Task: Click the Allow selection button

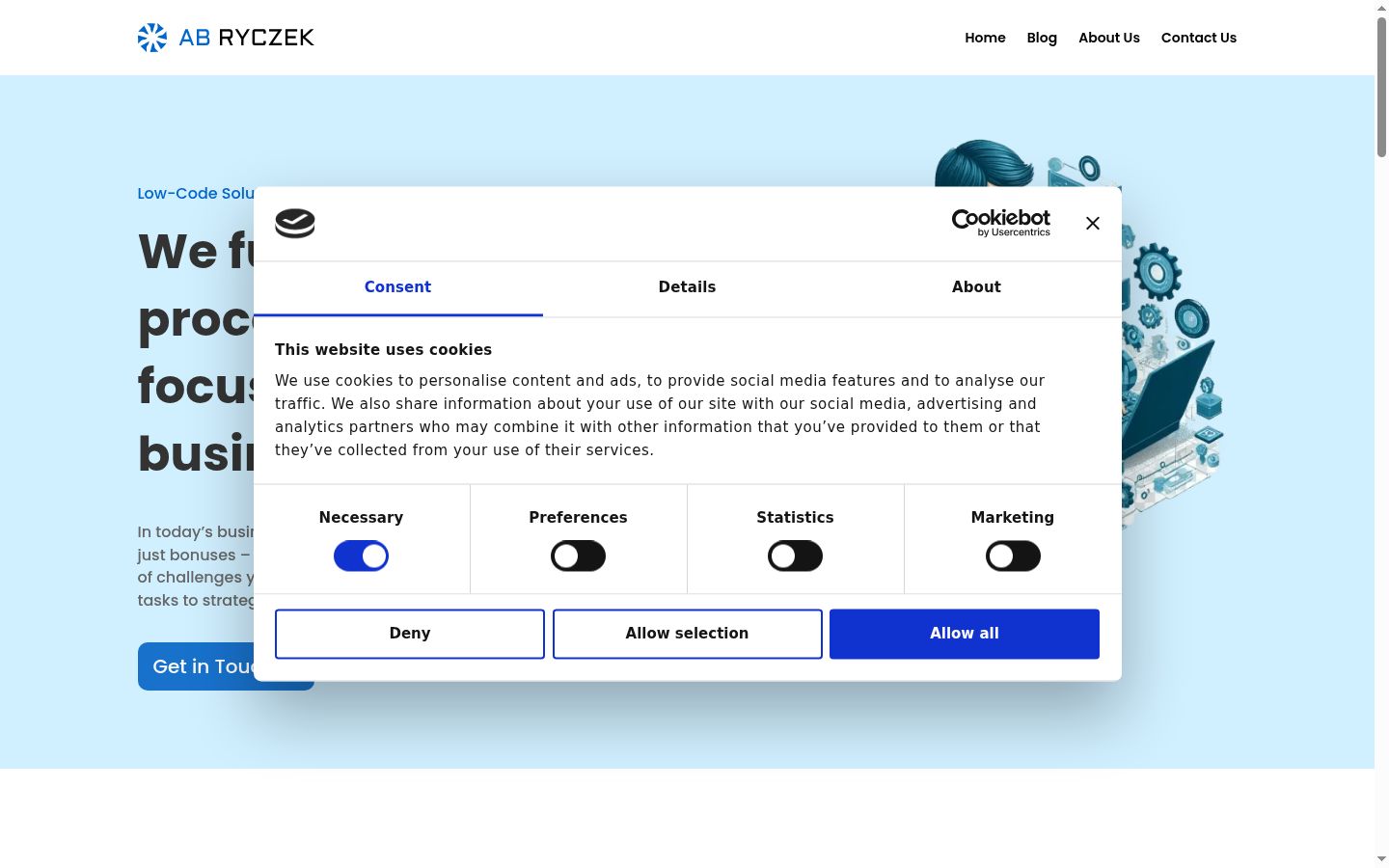Action: [687, 634]
